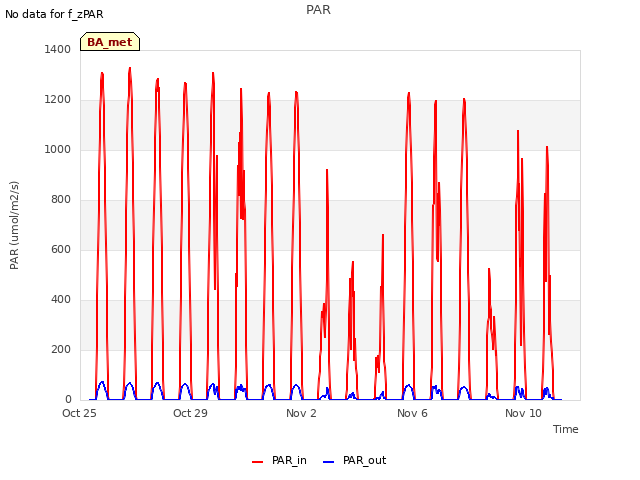Click the Nov 6 x-axis label
The height and width of the screenshot is (480, 640).
pyautogui.click(x=412, y=413)
